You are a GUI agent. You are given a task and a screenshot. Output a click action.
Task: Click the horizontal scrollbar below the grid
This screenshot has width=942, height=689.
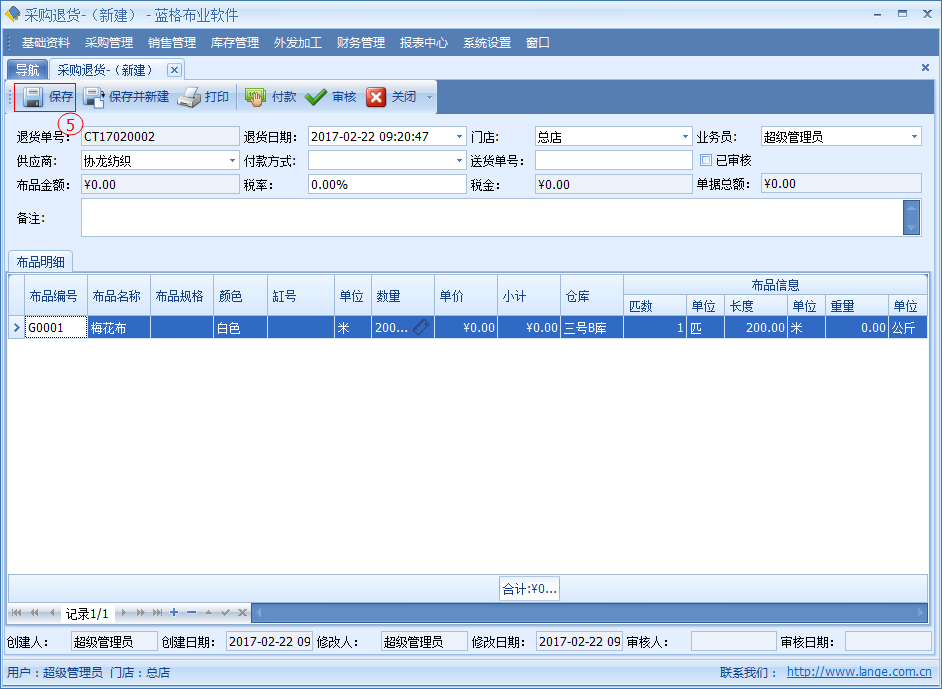[588, 612]
